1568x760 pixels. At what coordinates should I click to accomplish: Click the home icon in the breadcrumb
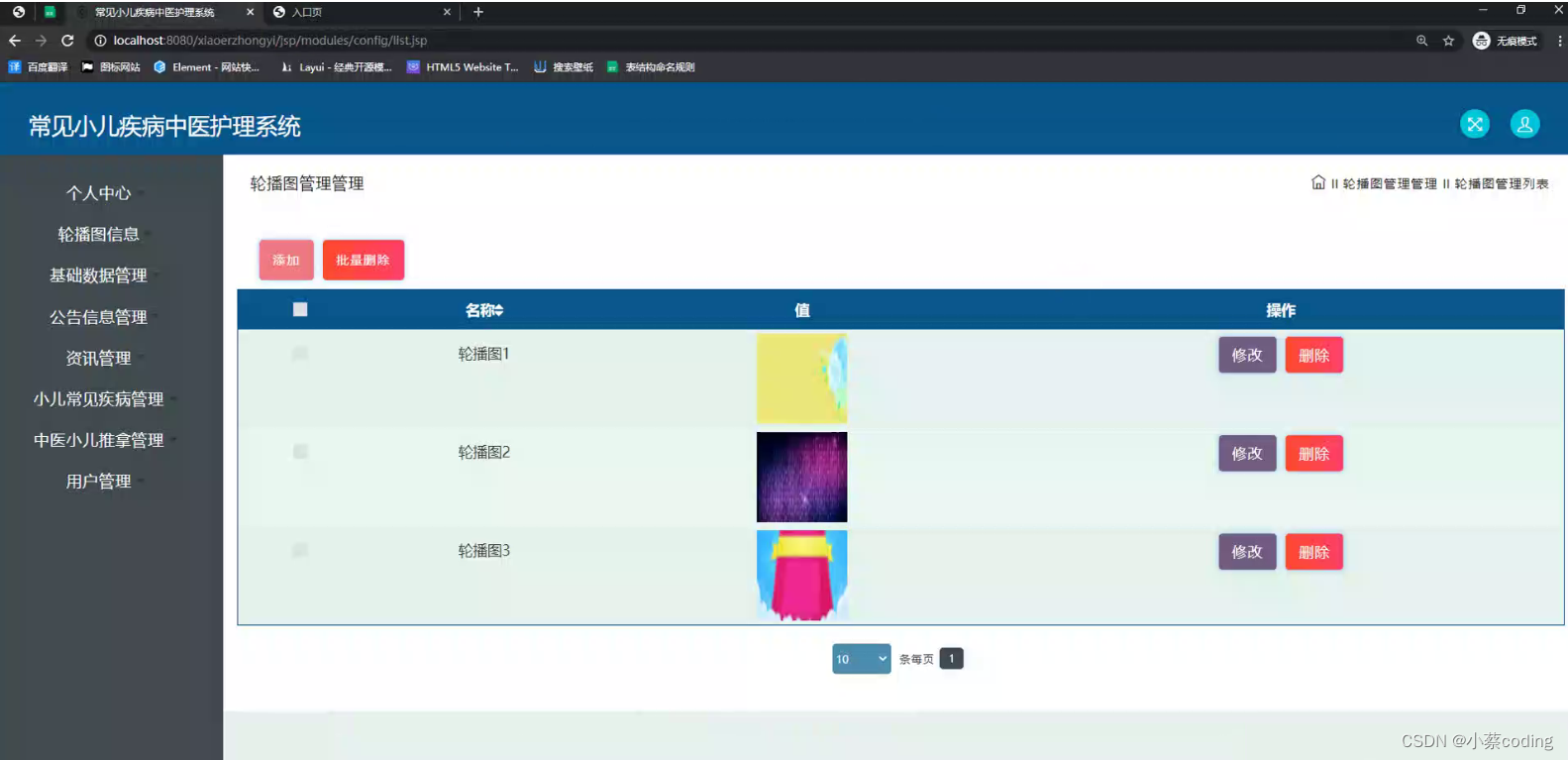pyautogui.click(x=1318, y=182)
